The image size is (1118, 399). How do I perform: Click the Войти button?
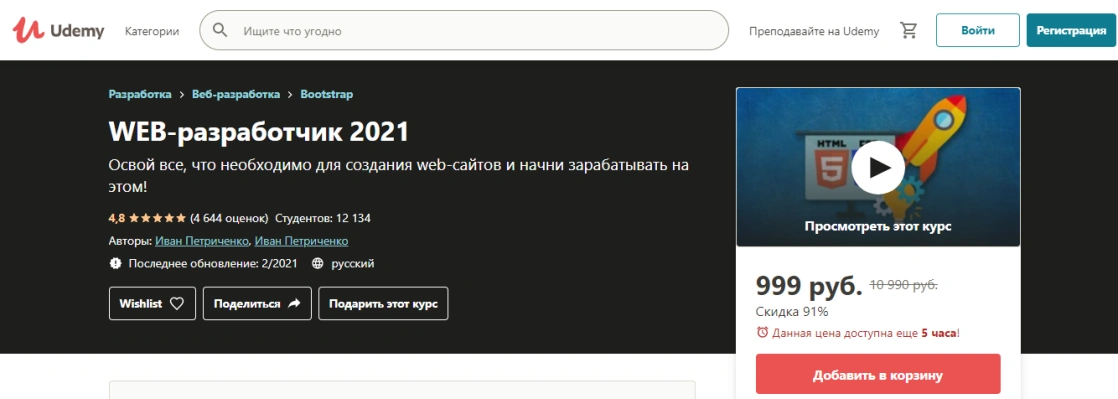point(978,31)
